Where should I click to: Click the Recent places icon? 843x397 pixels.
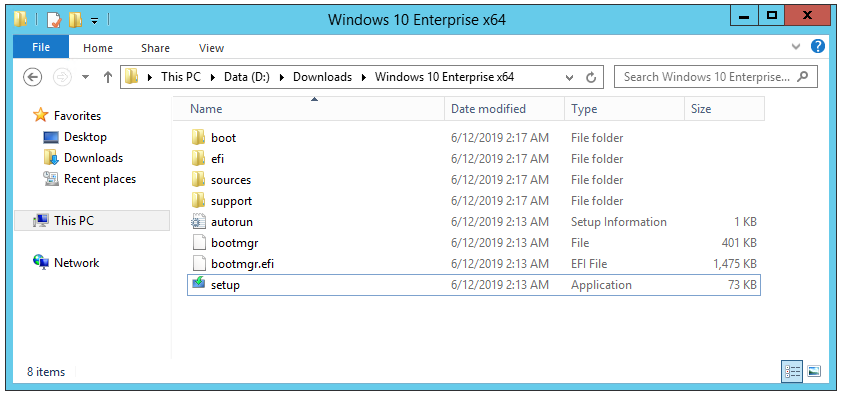tap(51, 179)
